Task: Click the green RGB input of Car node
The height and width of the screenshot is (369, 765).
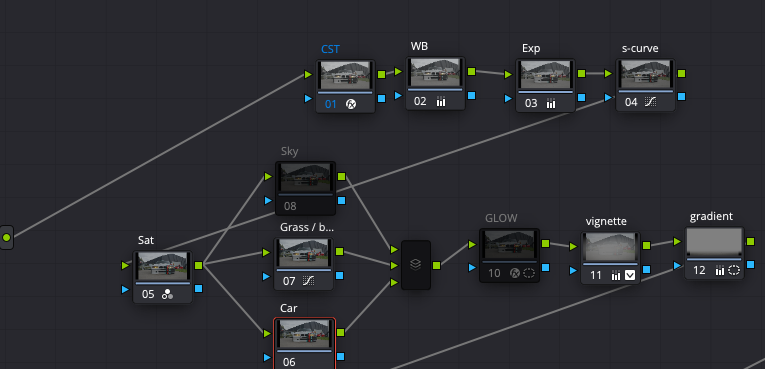Action: pos(267,333)
